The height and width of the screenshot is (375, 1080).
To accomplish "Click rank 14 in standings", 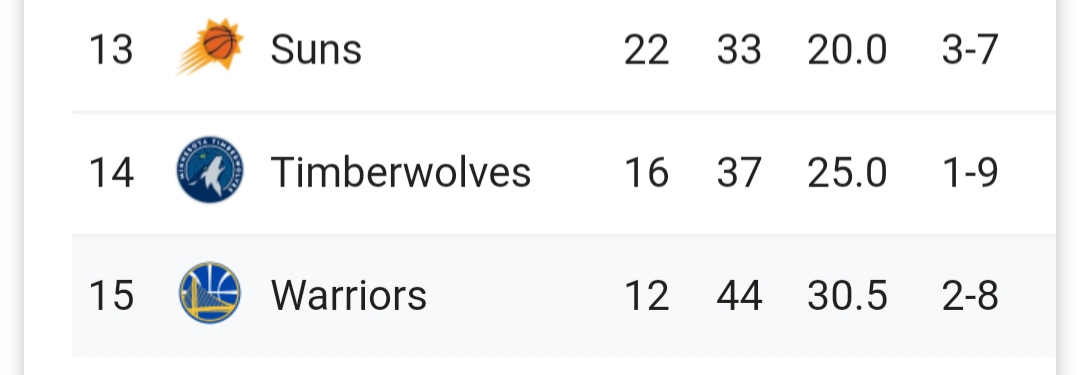I will (x=111, y=172).
